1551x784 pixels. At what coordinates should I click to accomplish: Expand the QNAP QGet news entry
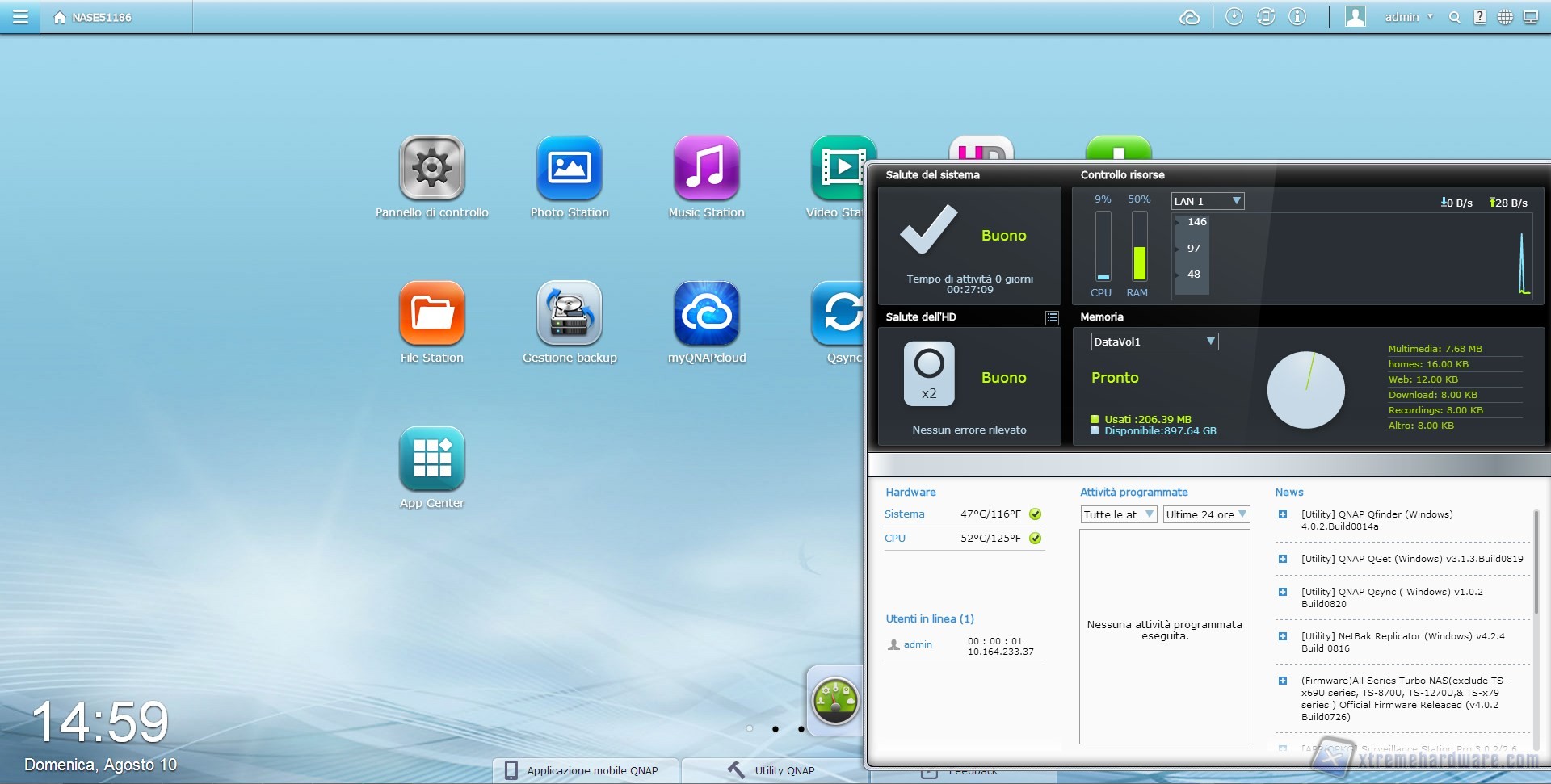(1282, 559)
